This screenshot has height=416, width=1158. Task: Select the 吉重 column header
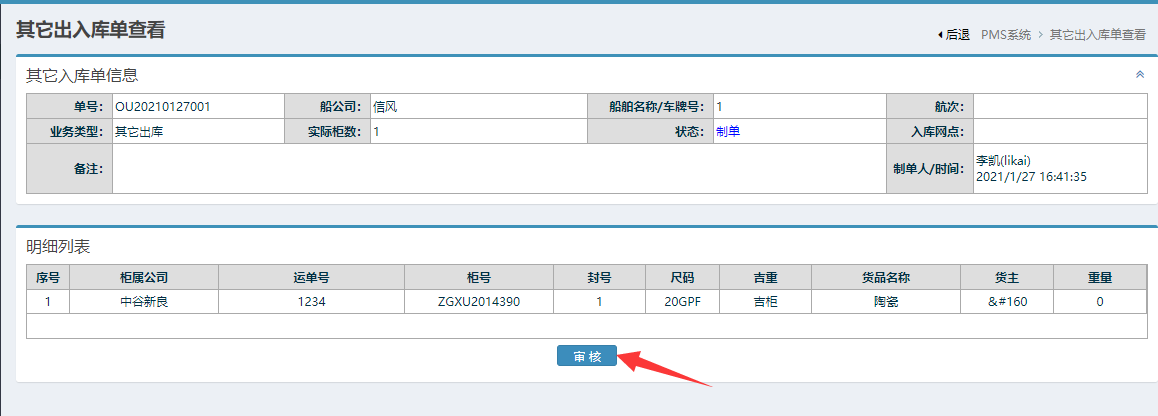tap(766, 277)
